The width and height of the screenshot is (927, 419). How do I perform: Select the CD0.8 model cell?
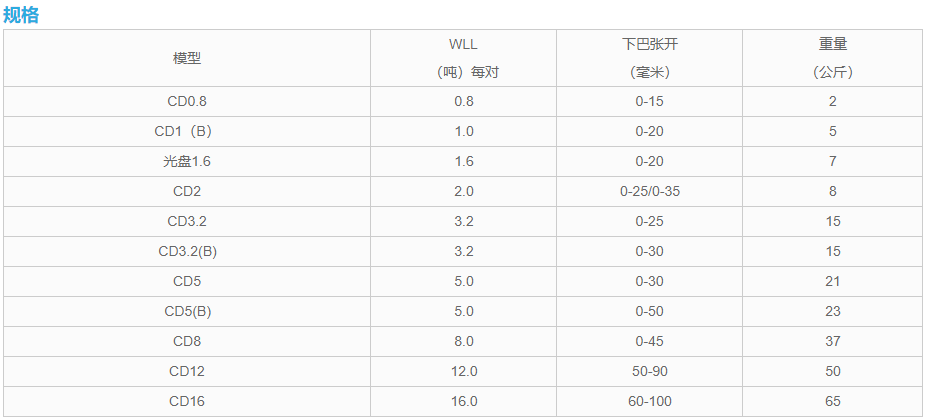click(187, 101)
